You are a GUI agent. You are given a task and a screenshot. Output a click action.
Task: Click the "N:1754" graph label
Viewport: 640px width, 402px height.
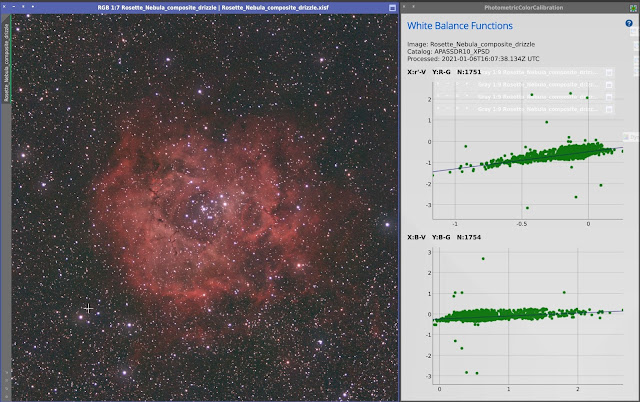point(469,237)
